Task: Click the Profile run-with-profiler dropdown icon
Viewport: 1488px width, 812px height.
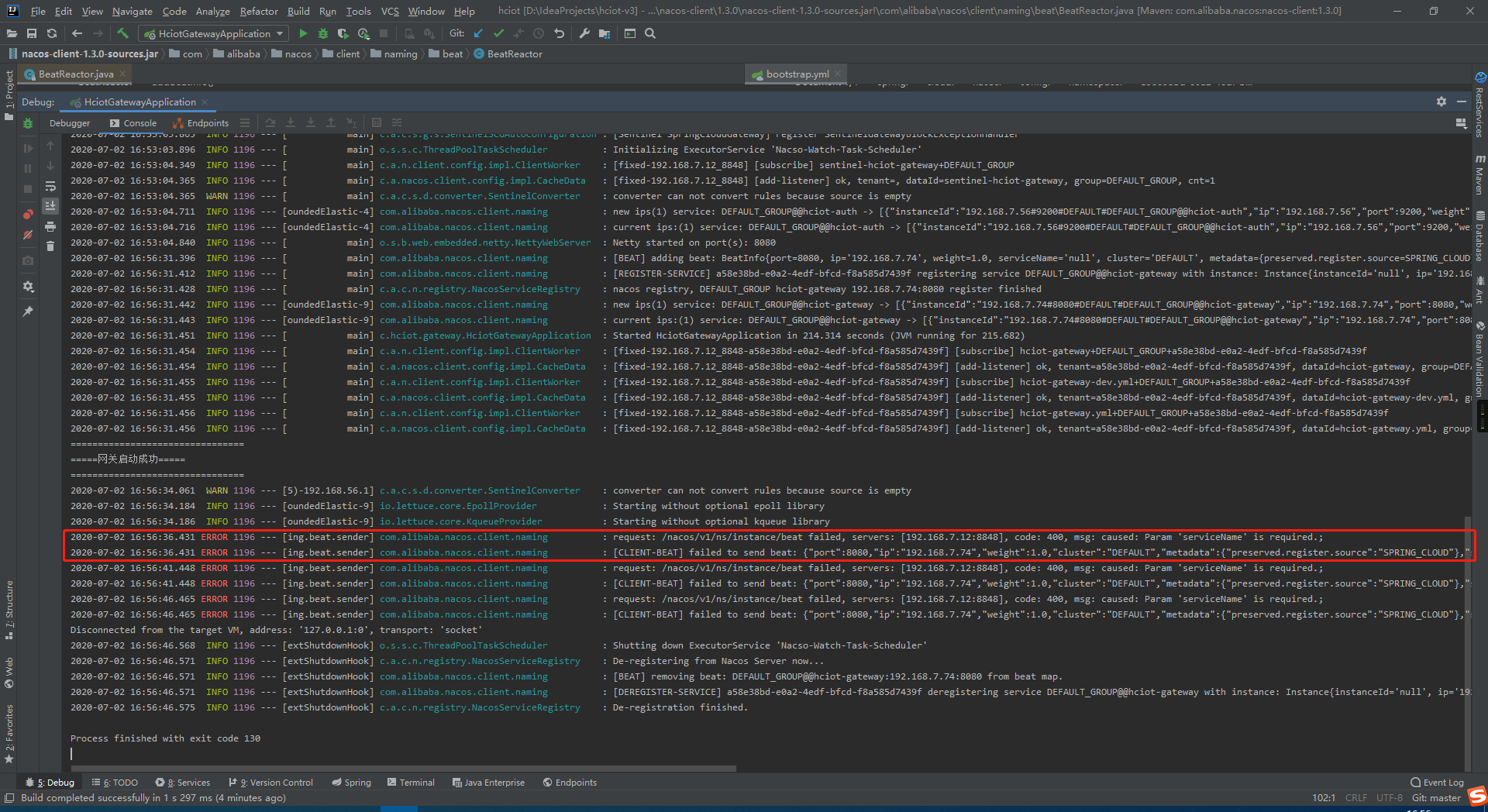Action: click(363, 33)
